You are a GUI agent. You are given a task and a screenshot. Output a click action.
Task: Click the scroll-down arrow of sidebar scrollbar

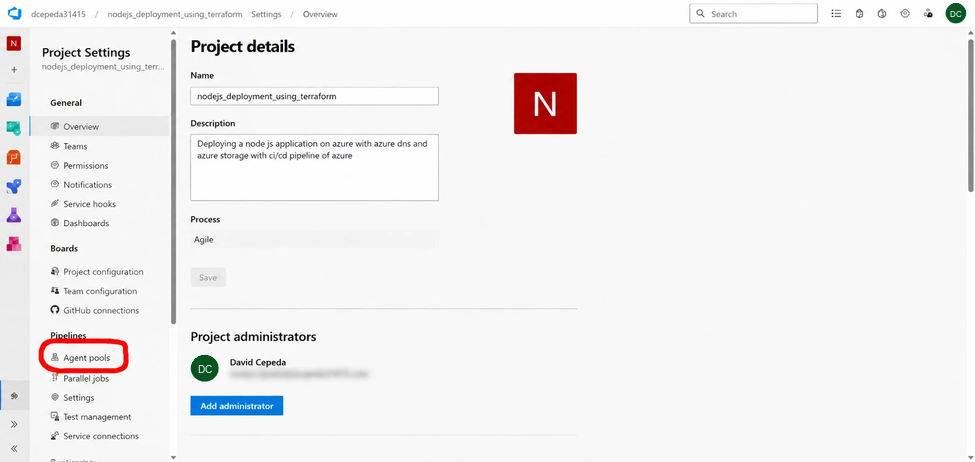(173, 457)
